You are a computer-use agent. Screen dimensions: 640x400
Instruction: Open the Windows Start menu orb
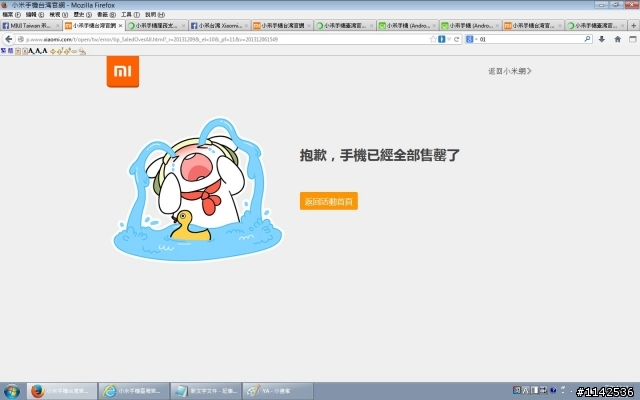(x=12, y=391)
